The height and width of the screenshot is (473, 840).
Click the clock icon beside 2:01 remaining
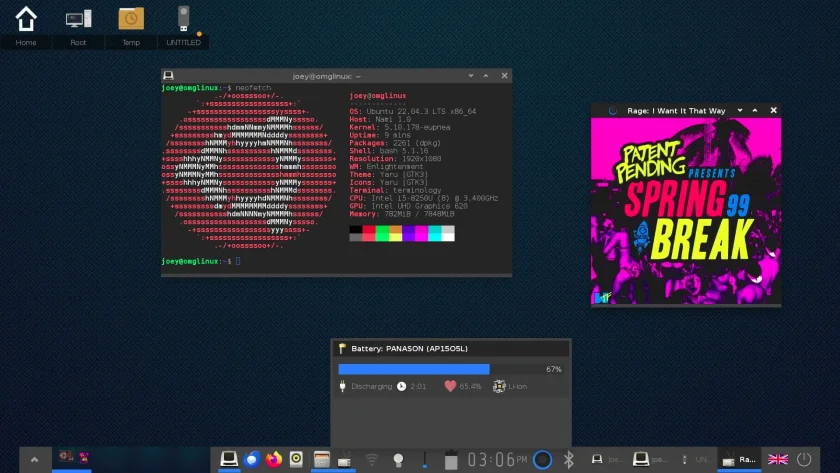point(402,386)
